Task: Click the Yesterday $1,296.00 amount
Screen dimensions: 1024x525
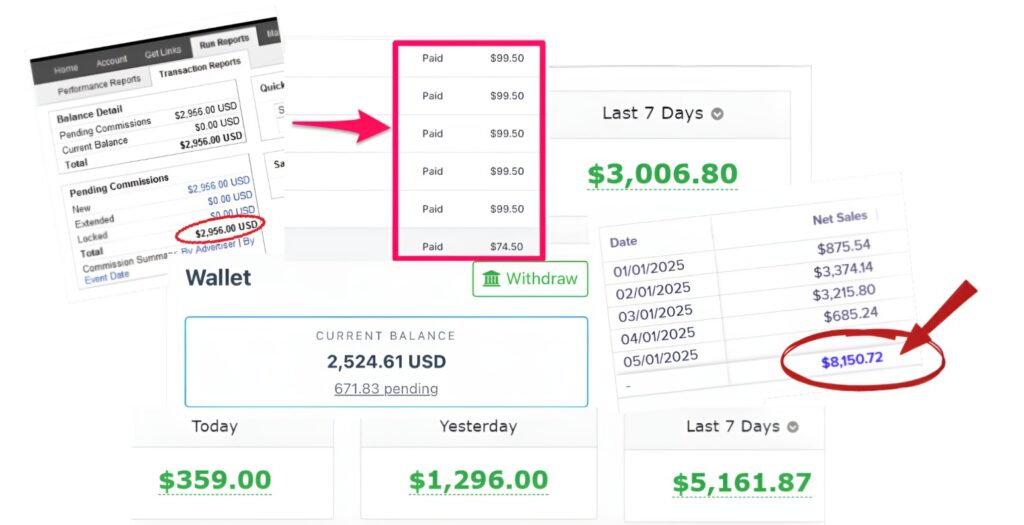Action: point(478,481)
